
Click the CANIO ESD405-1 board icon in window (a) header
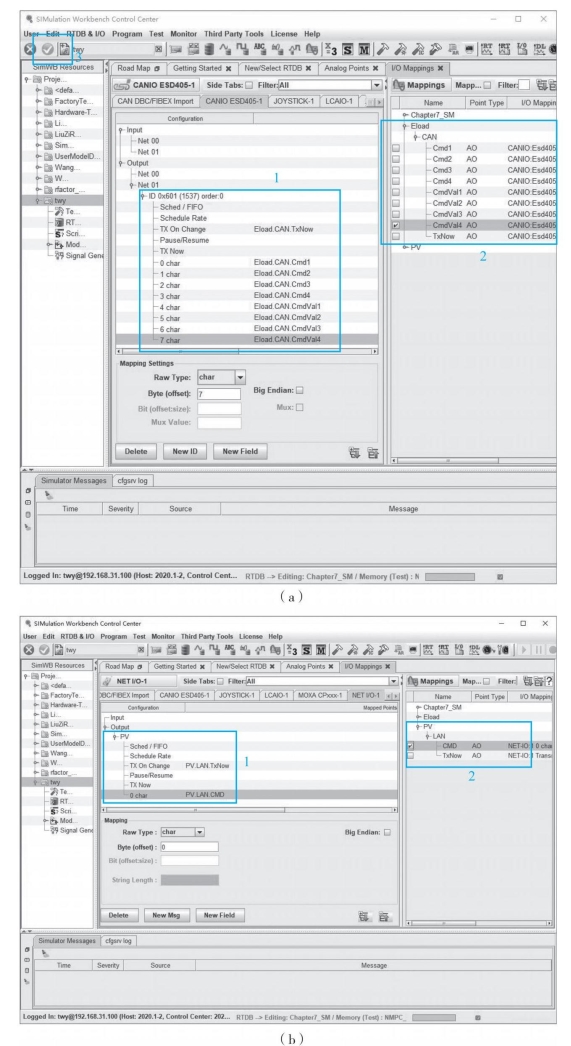pos(121,85)
